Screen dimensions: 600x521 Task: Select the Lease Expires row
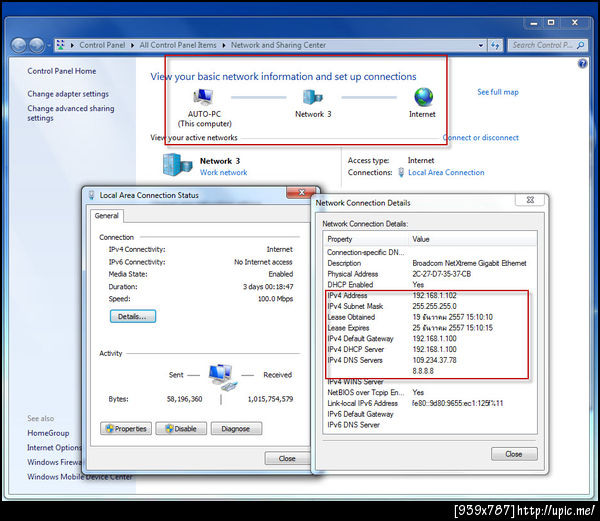[x=430, y=328]
